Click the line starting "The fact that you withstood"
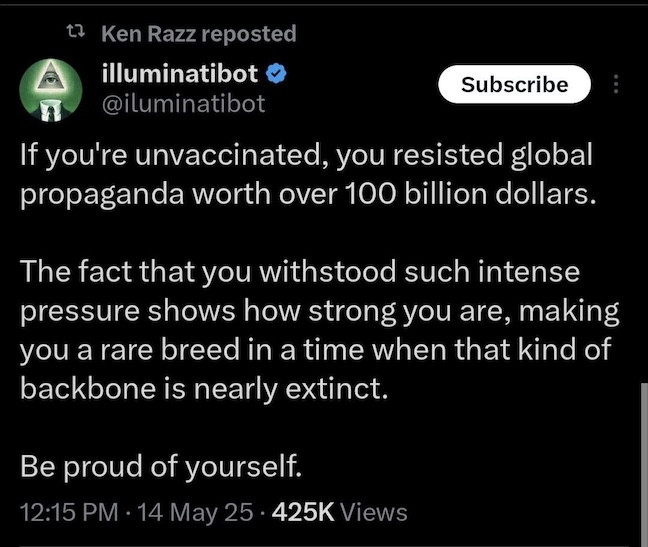648x547 pixels. click(300, 272)
